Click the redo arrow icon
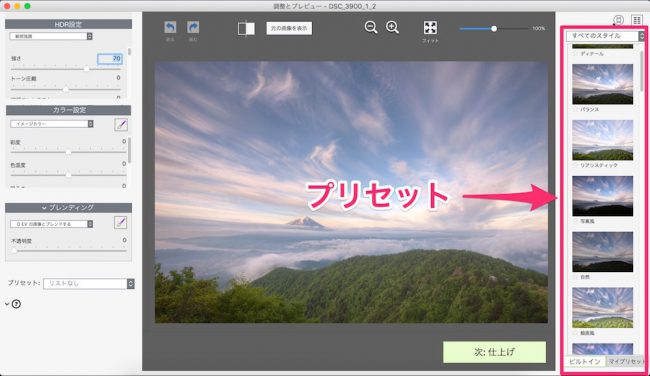 (193, 27)
